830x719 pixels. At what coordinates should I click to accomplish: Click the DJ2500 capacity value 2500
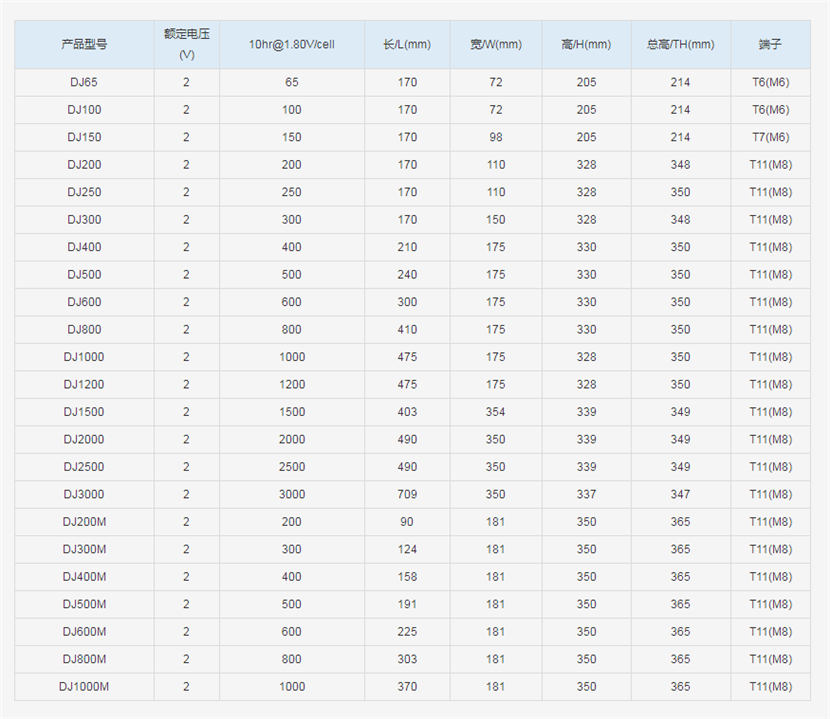[x=292, y=467]
